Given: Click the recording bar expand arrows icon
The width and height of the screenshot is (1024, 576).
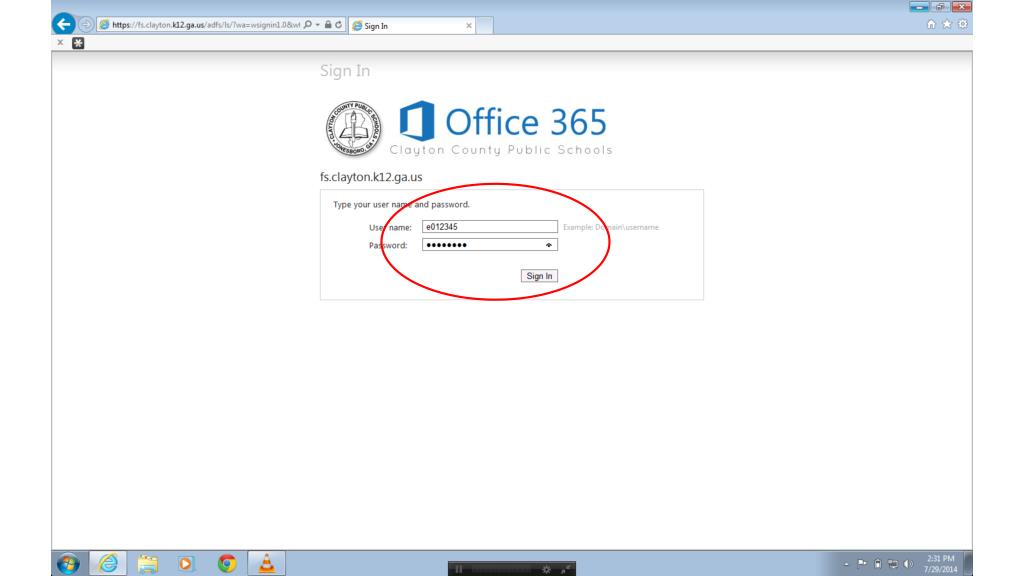Looking at the screenshot, I should [x=565, y=569].
